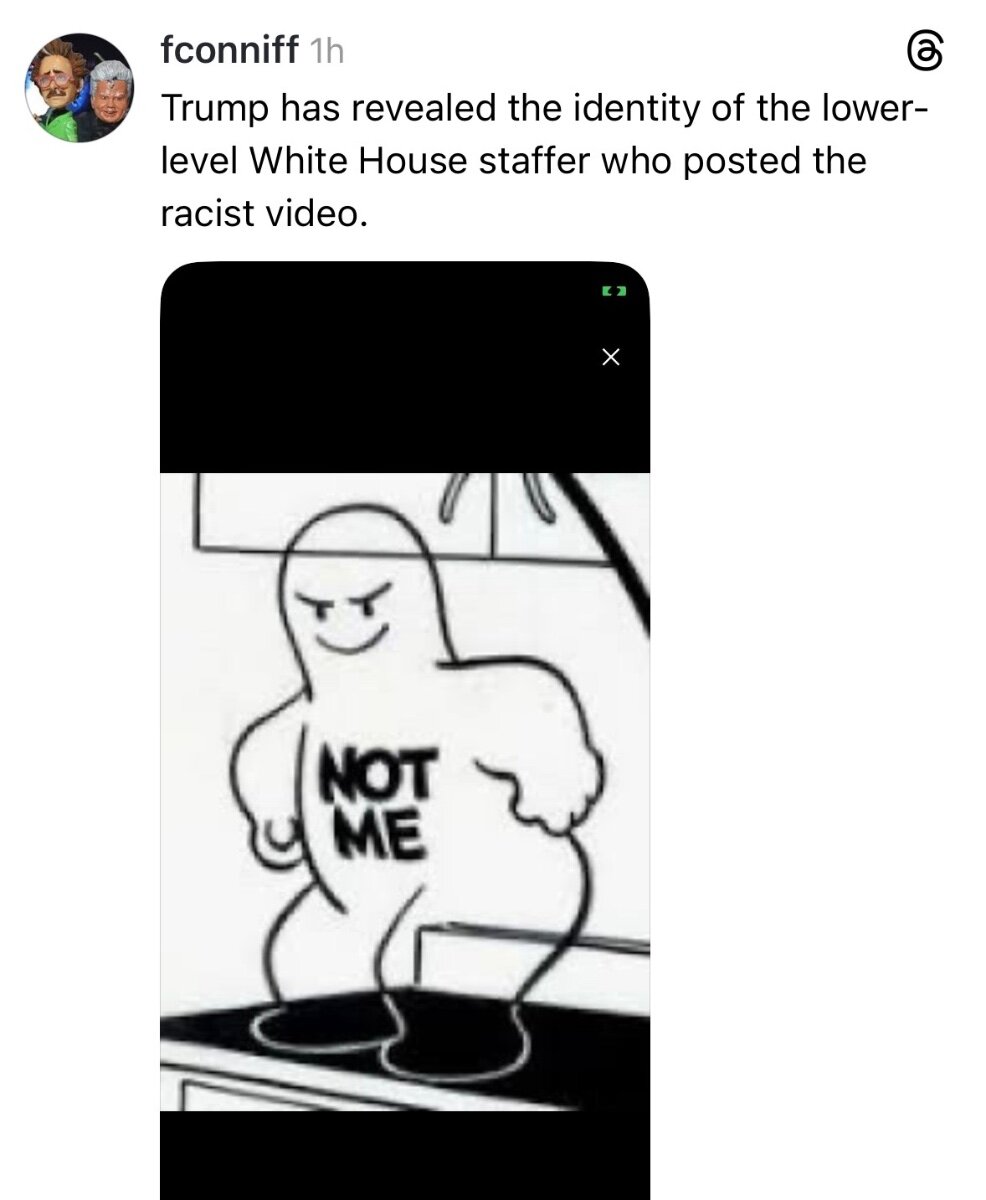The width and height of the screenshot is (986, 1200).
Task: Tap the black bar below the cartoon
Action: click(x=405, y=1155)
